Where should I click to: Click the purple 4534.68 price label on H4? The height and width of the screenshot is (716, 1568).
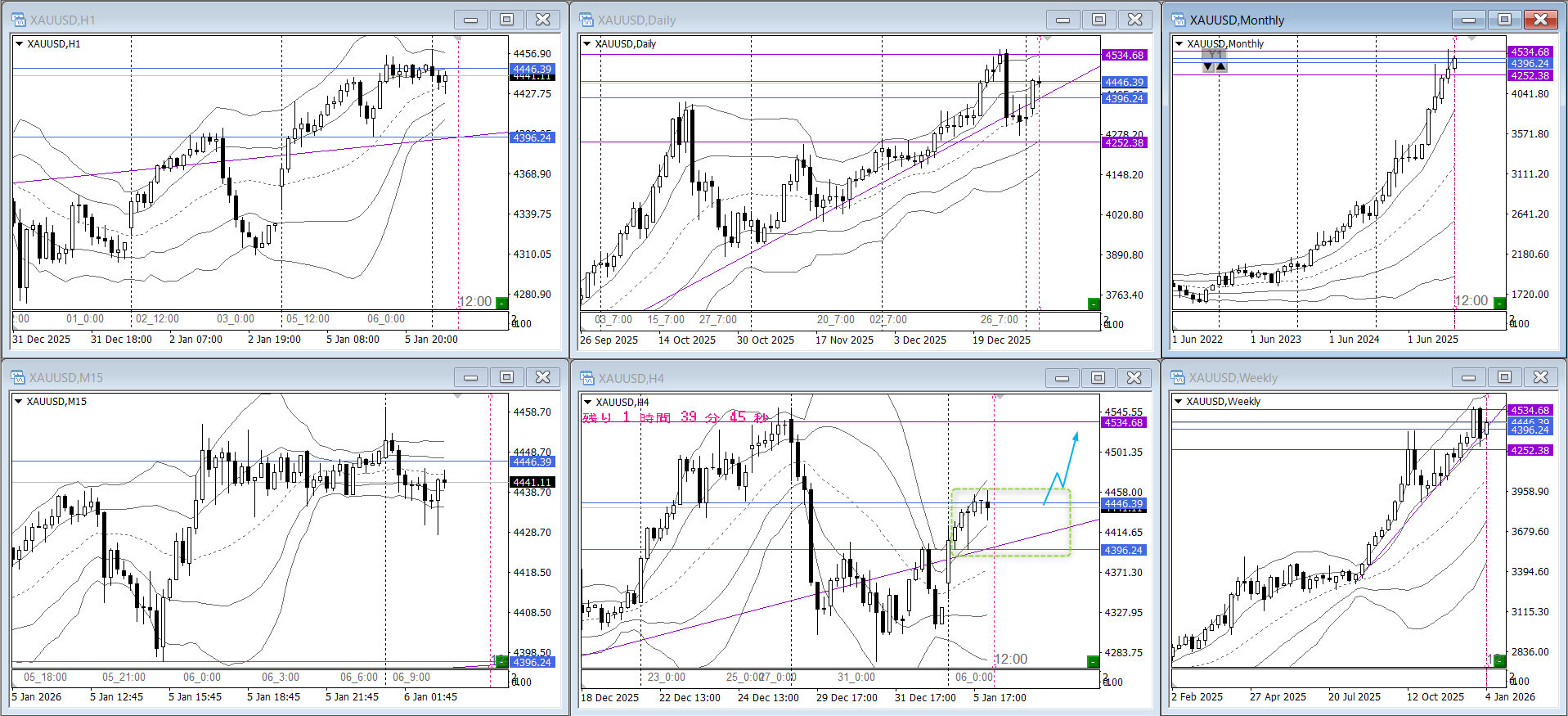(1124, 423)
